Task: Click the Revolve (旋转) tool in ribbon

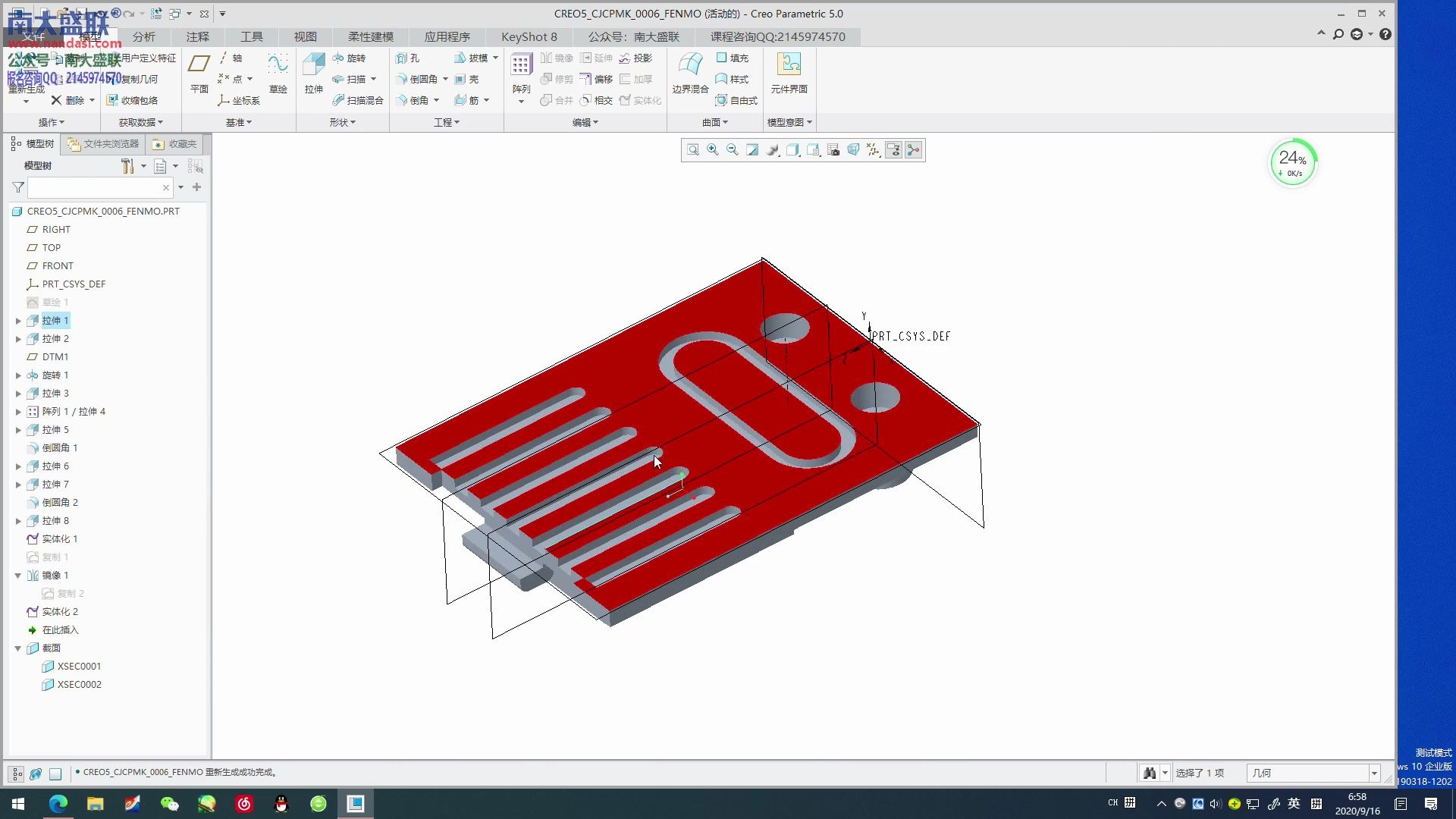Action: [x=349, y=58]
